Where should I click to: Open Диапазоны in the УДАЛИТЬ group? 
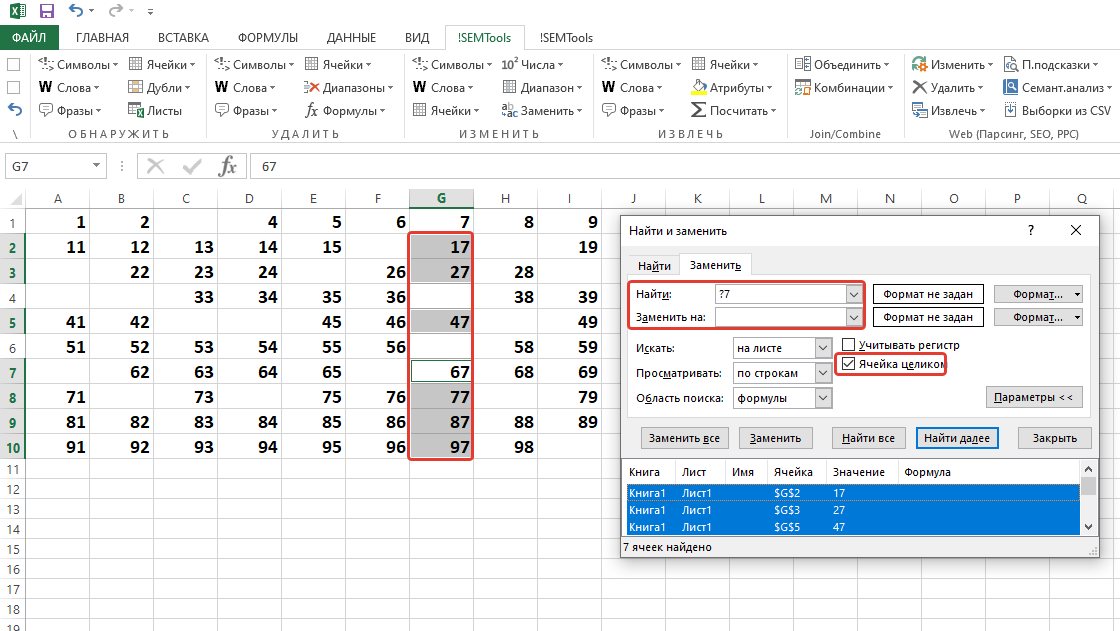click(348, 87)
